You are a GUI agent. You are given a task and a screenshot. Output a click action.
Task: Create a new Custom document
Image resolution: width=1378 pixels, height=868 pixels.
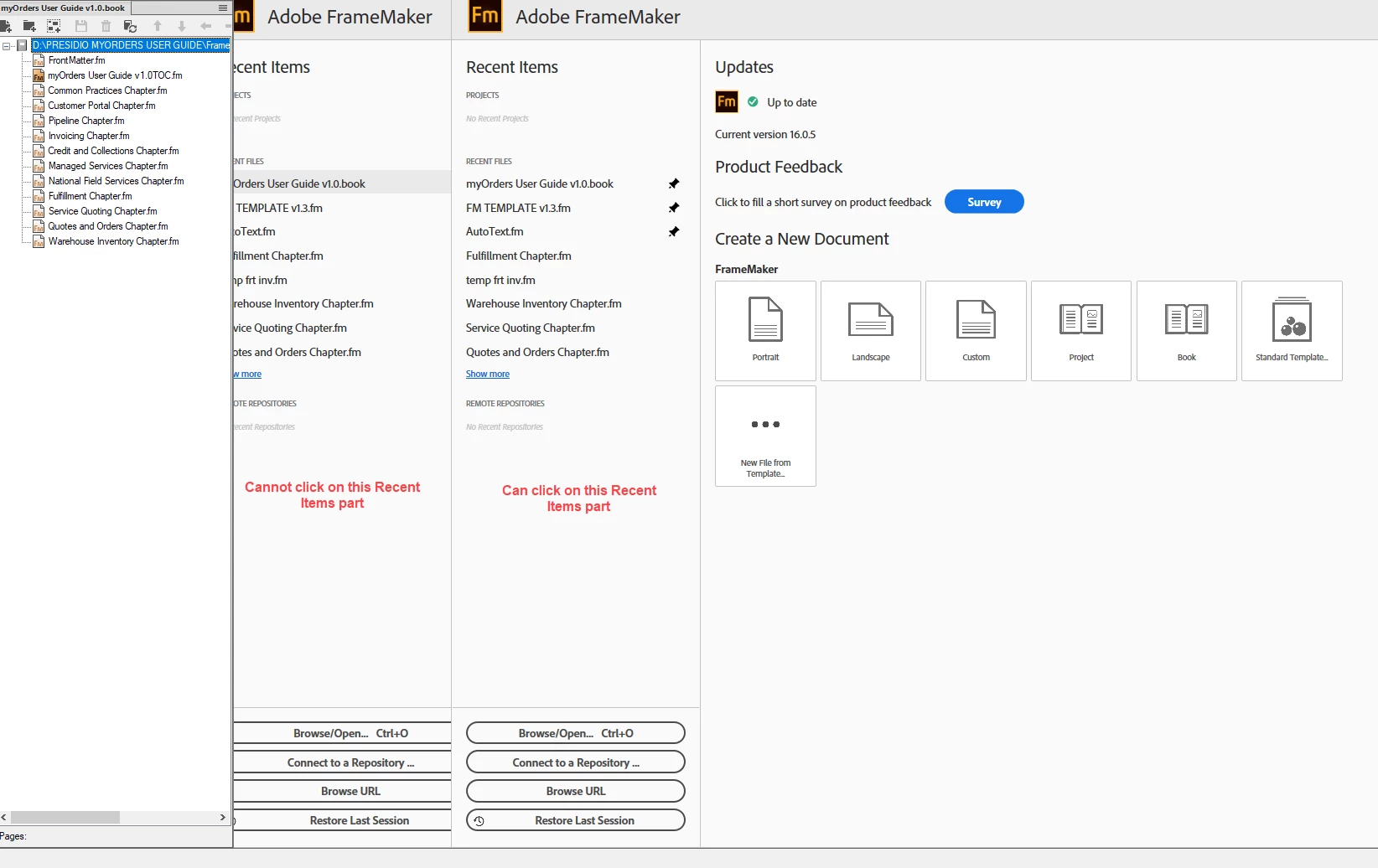point(976,331)
